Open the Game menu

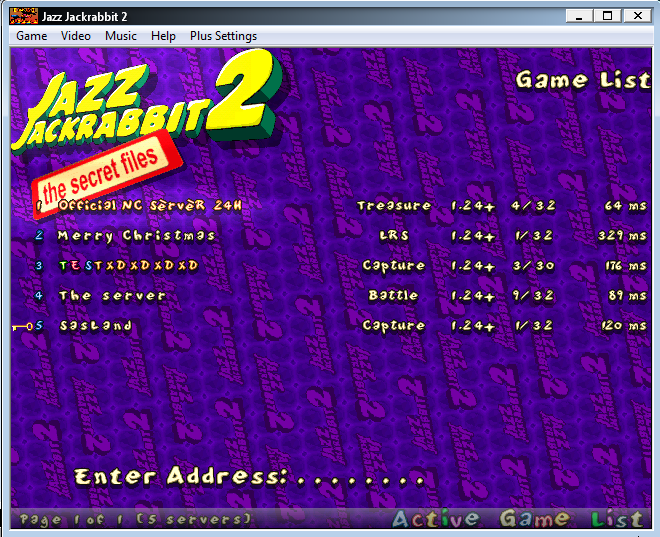click(x=32, y=36)
